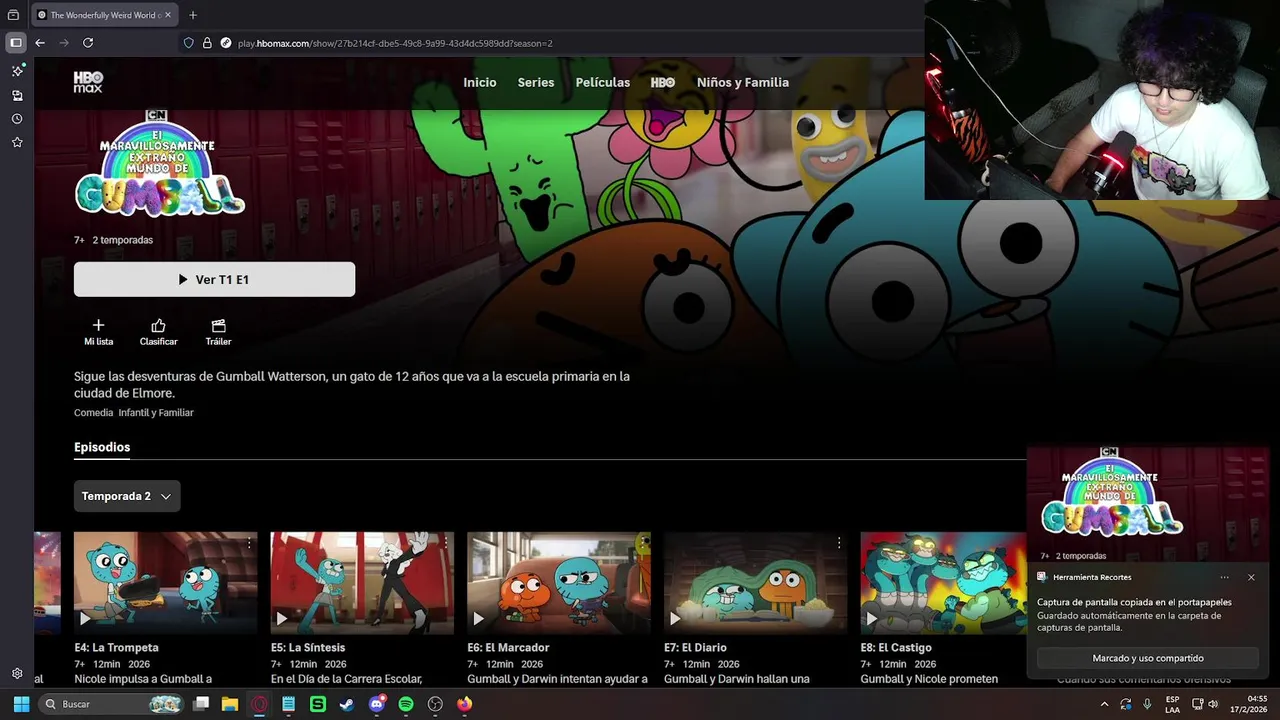Open the Comedia genre link
The width and height of the screenshot is (1280, 720).
coord(93,412)
